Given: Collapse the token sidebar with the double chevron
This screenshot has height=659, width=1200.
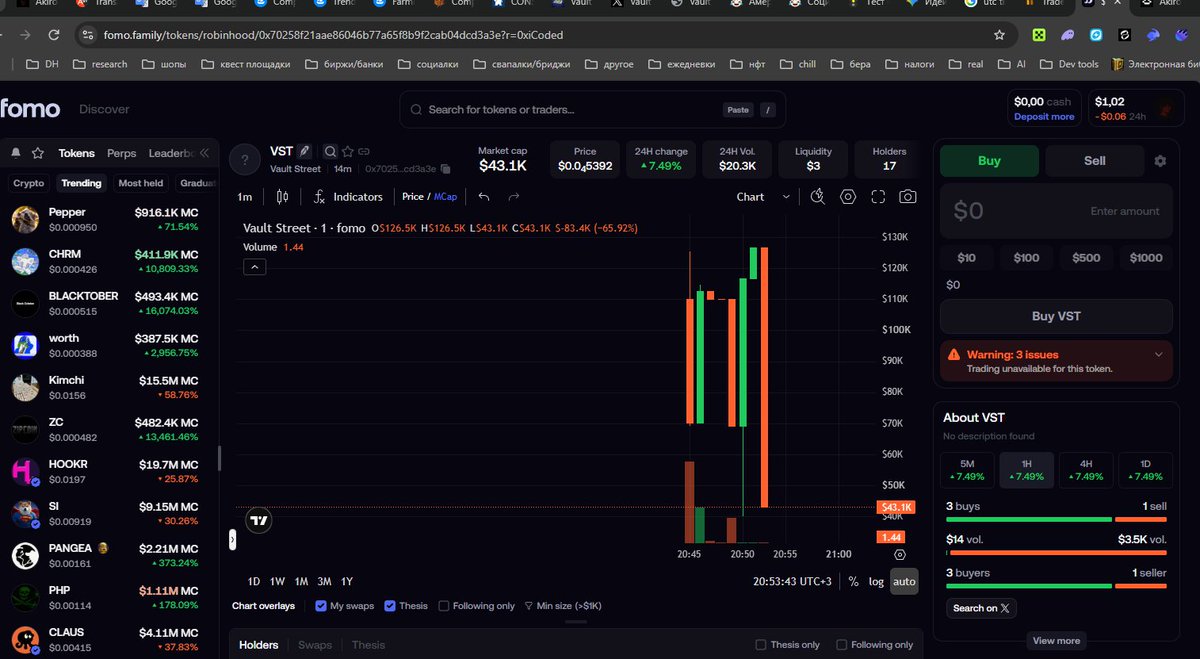Looking at the screenshot, I should pos(204,153).
